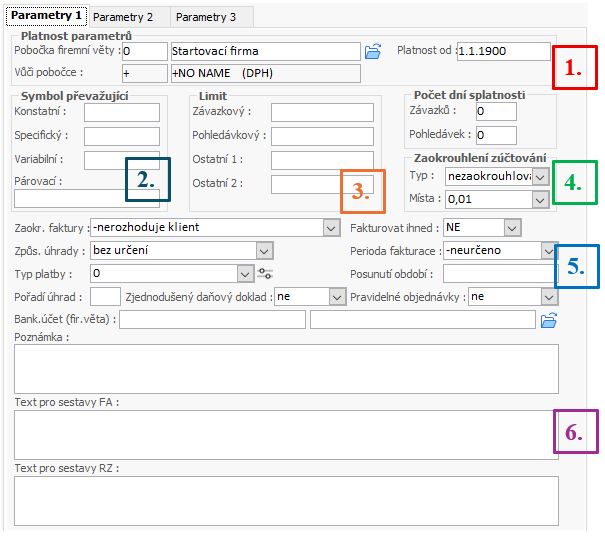This screenshot has height=539, width=605.
Task: Click folder icon beside Bank.účet fields
Action: (x=548, y=320)
